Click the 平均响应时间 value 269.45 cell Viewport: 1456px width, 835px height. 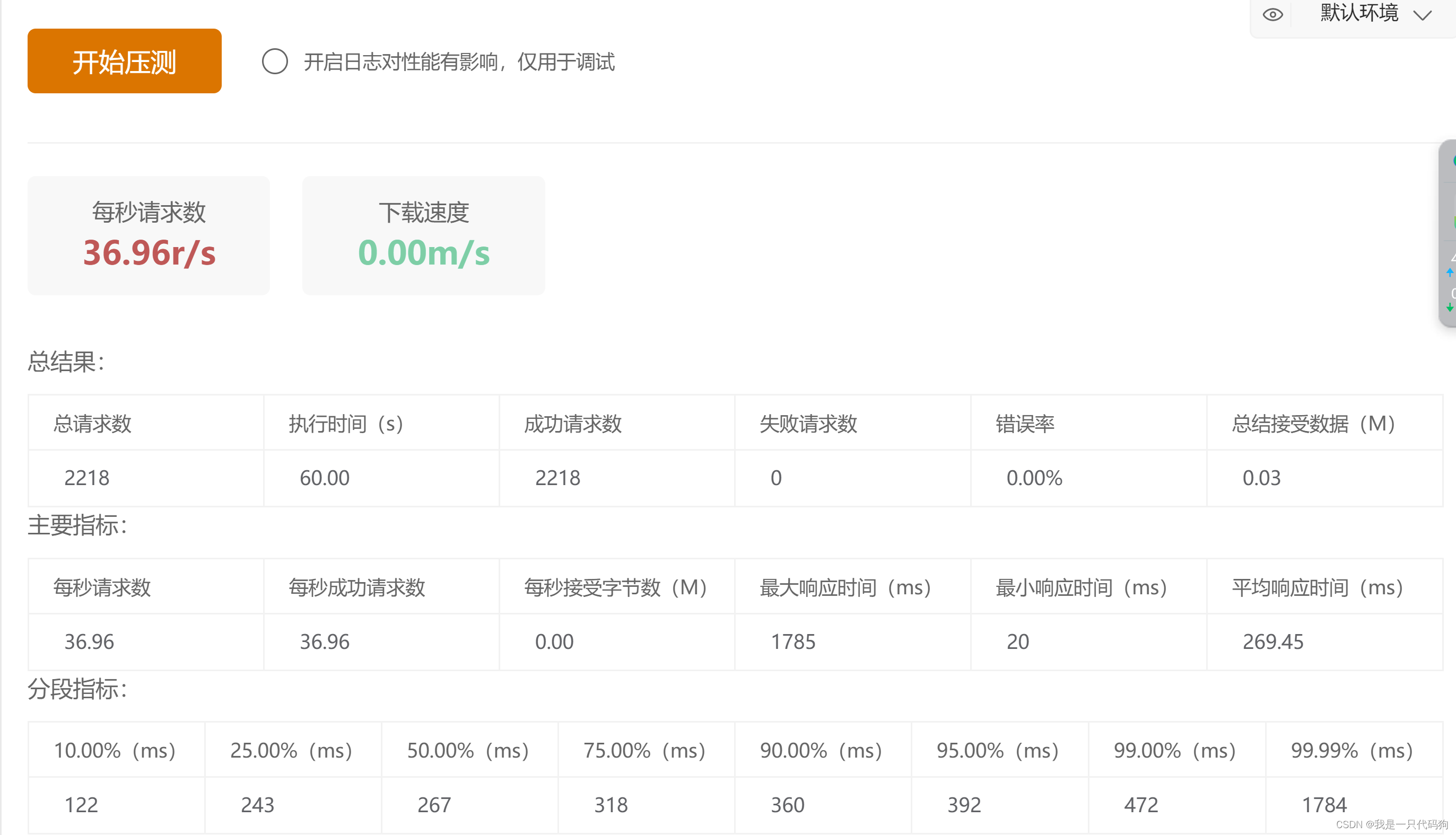[1272, 641]
